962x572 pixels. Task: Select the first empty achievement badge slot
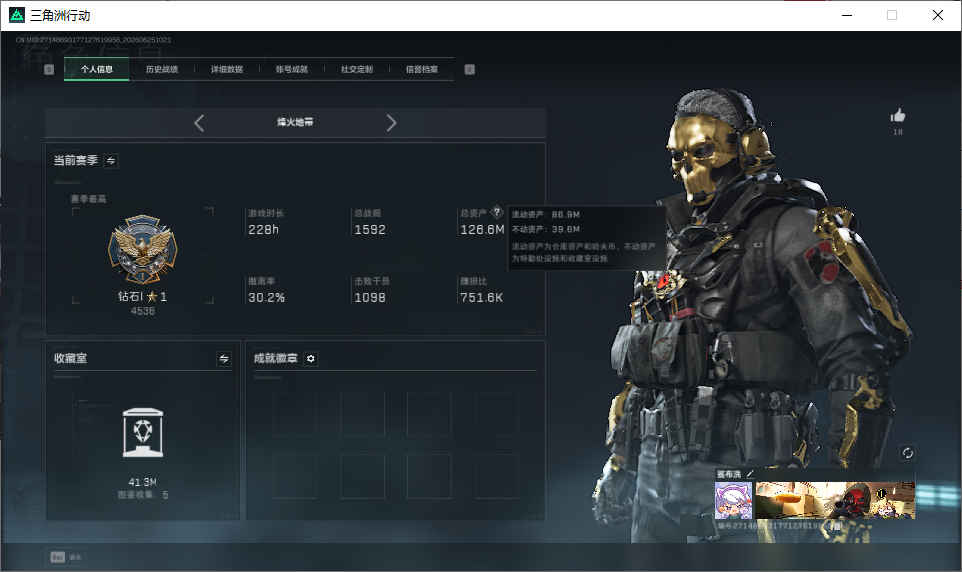[295, 415]
